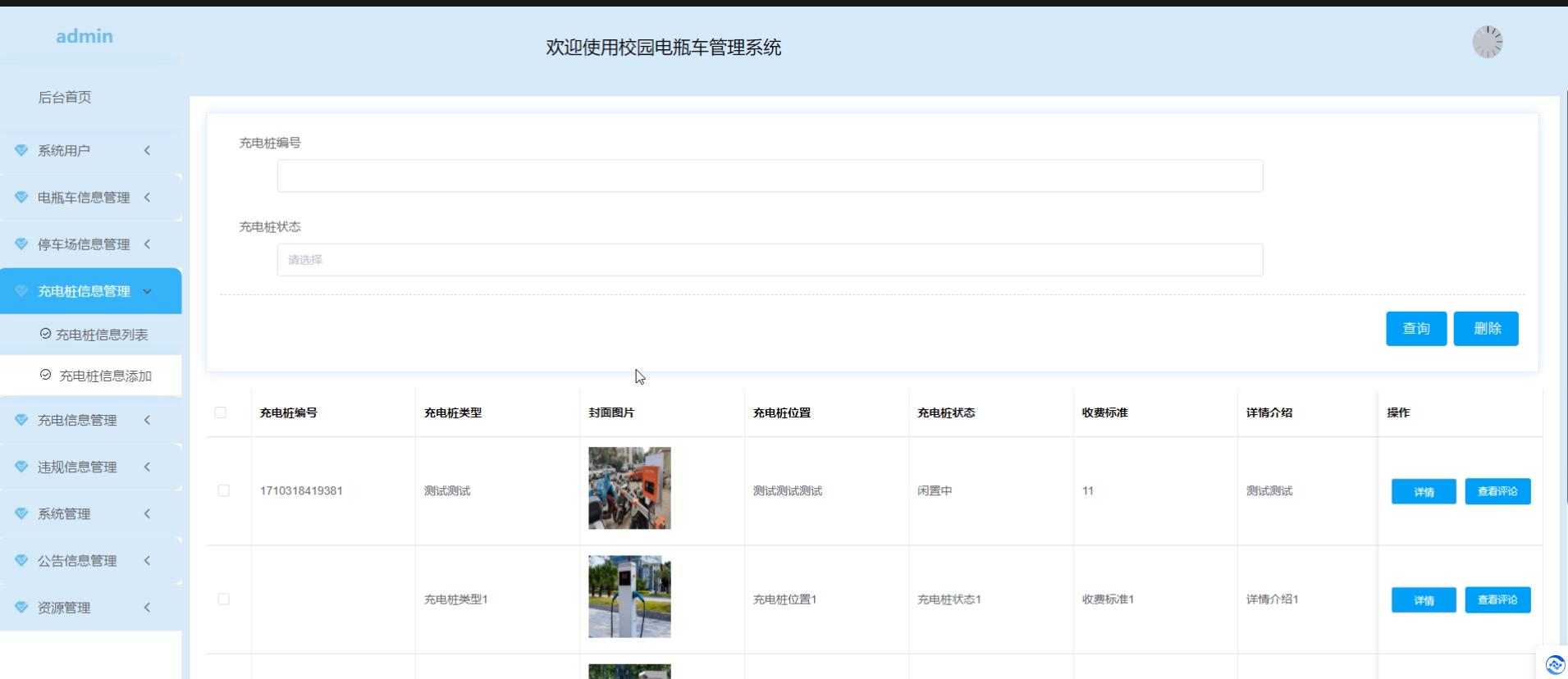Click 查看评论 for row 1710318419381

(x=1497, y=491)
